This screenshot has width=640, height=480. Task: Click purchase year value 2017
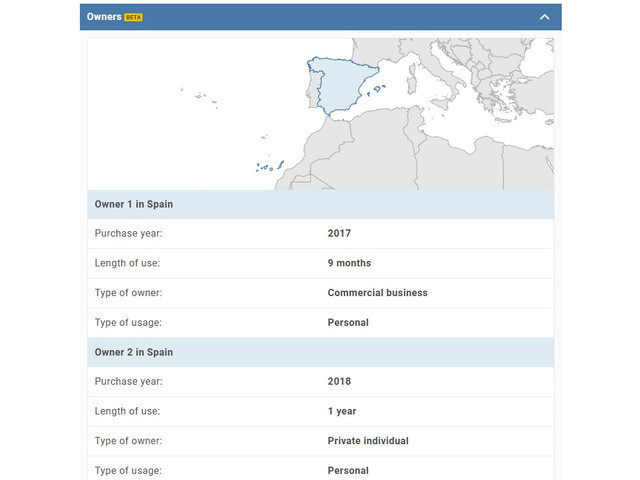coord(339,234)
